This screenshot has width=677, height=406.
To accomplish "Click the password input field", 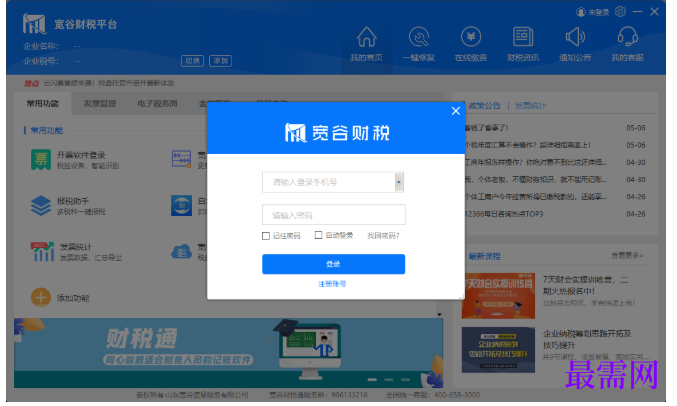I will click(x=333, y=215).
